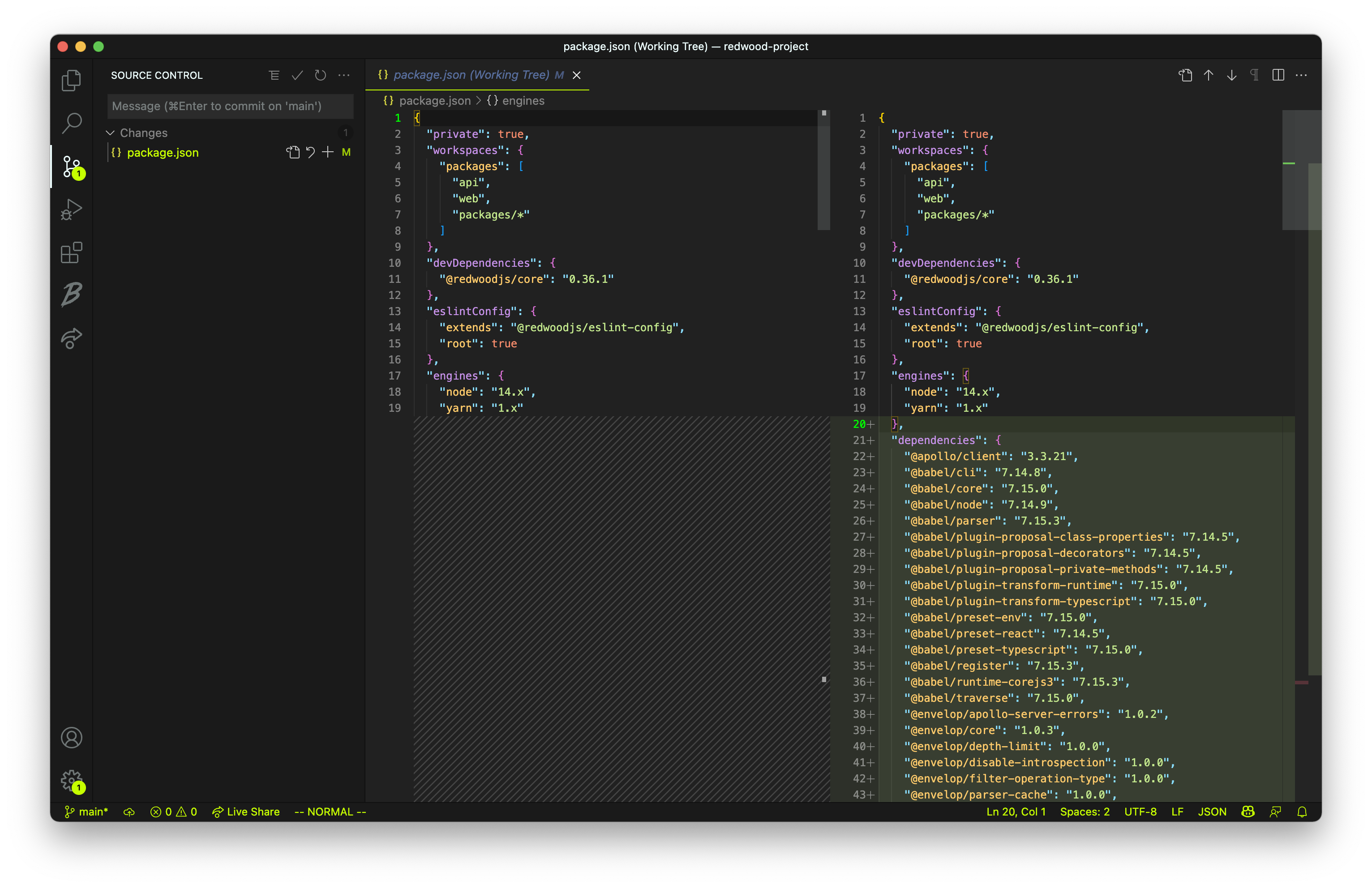Open Source Control more actions menu

[344, 76]
